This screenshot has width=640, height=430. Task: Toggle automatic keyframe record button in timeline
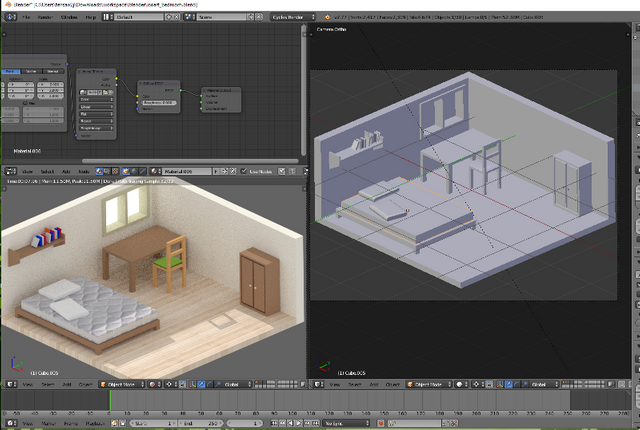pyautogui.click(x=382, y=423)
